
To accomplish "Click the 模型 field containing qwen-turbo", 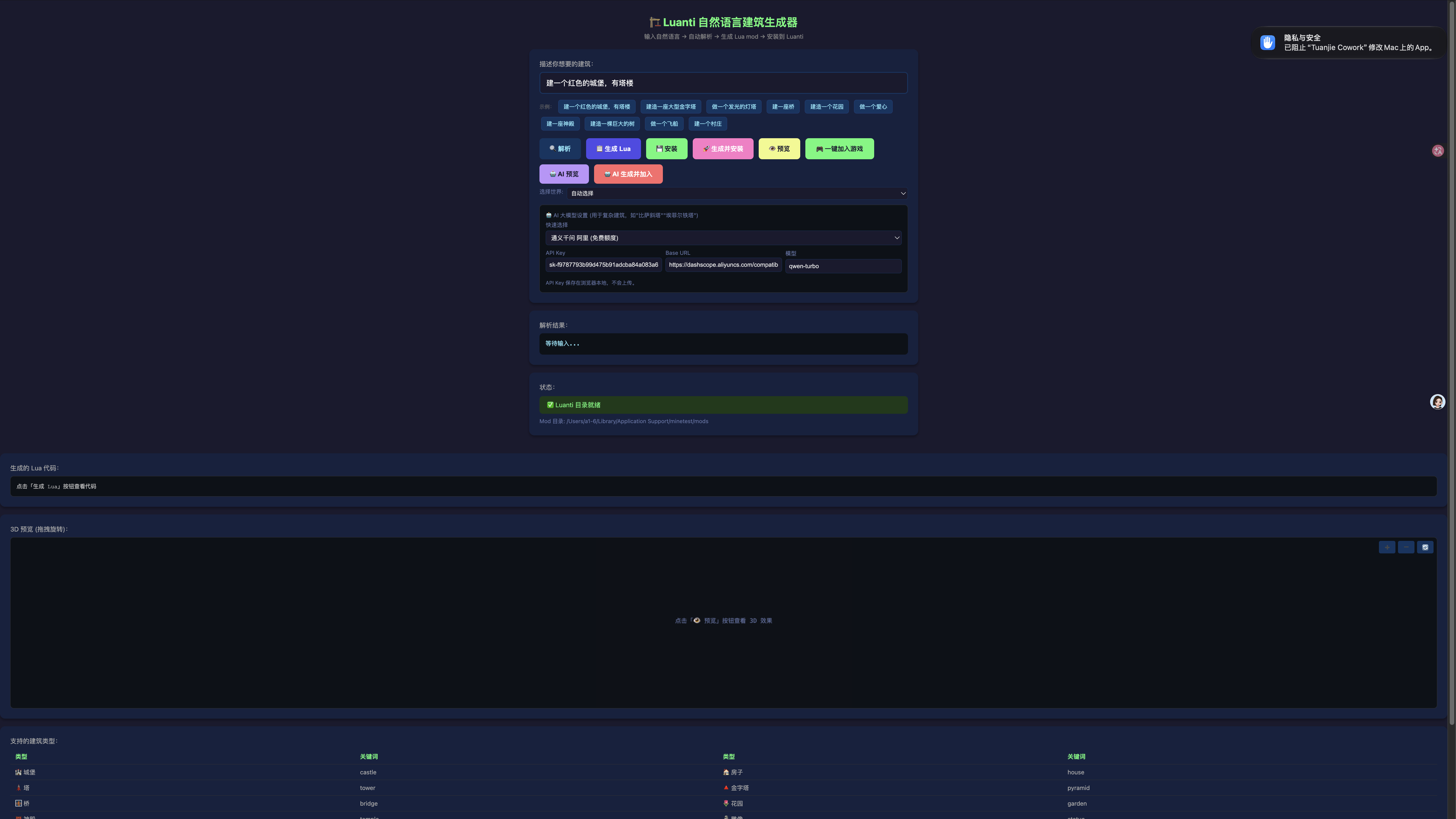I will [x=843, y=266].
